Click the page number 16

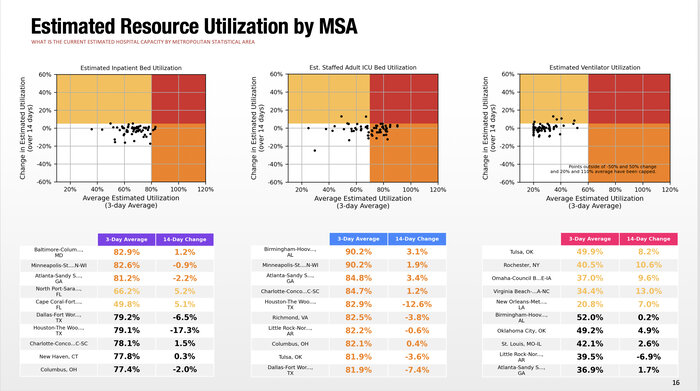tap(676, 383)
